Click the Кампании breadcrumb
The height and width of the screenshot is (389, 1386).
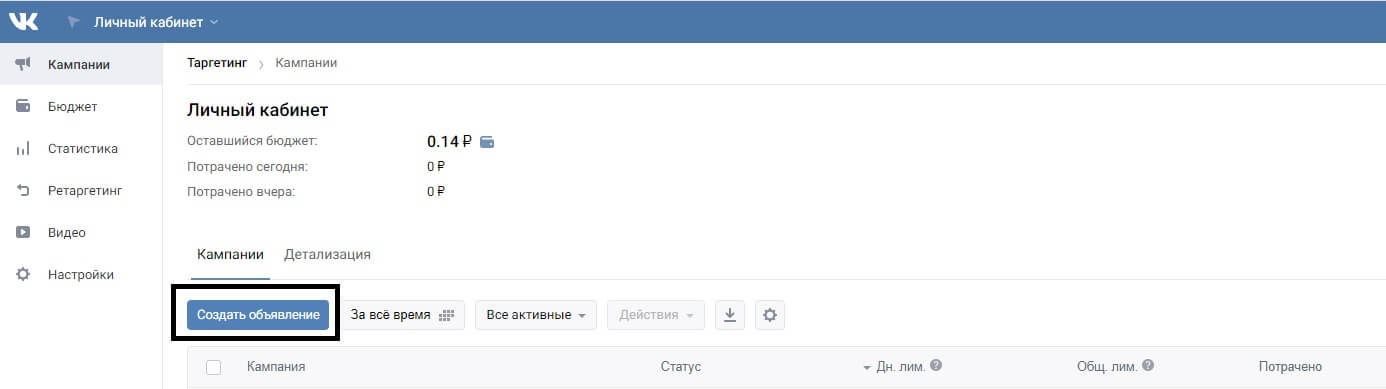[306, 63]
